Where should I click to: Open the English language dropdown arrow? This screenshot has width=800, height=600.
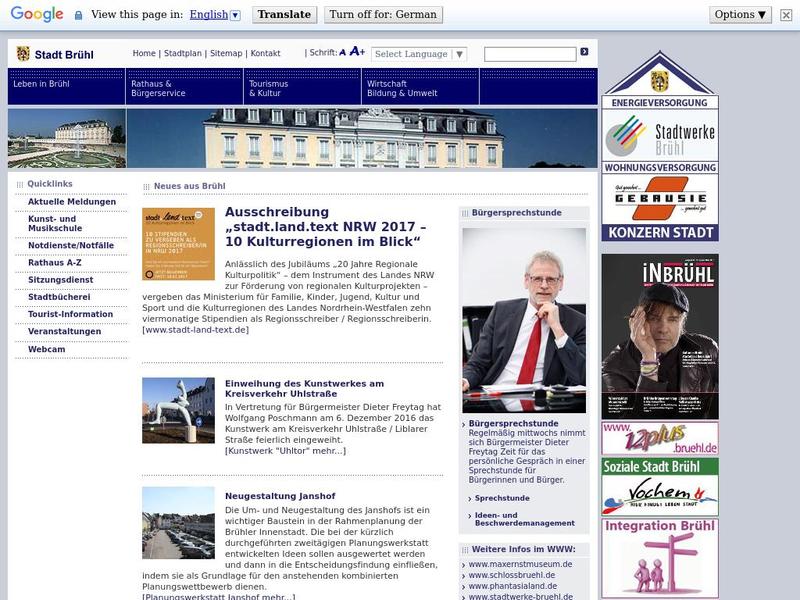[x=235, y=15]
